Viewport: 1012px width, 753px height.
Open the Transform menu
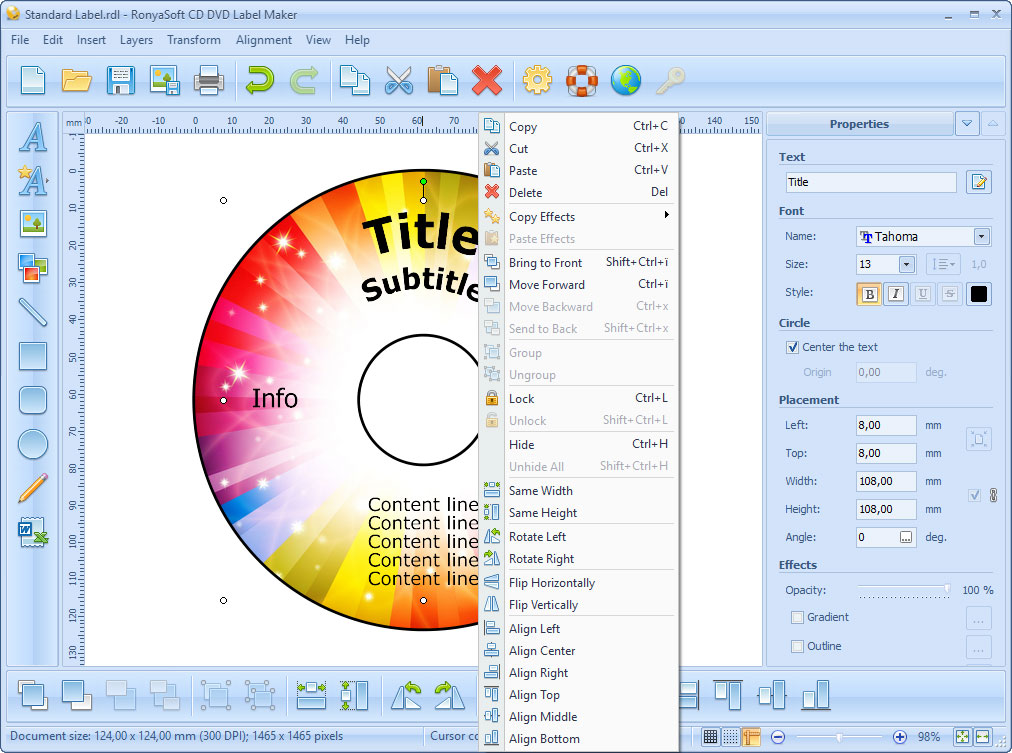coord(194,40)
